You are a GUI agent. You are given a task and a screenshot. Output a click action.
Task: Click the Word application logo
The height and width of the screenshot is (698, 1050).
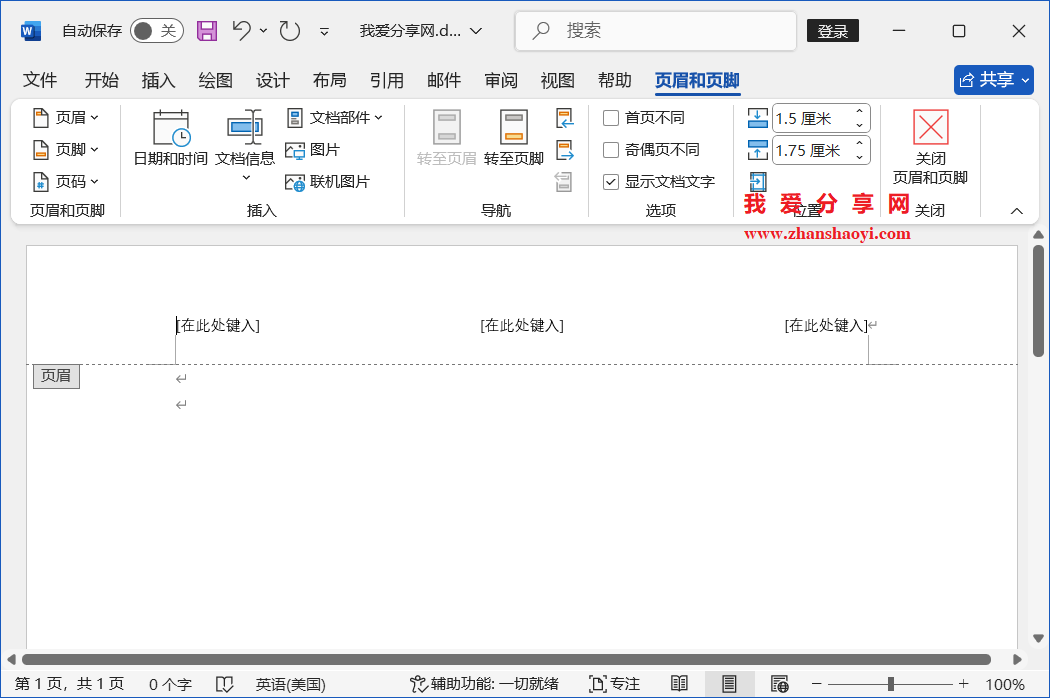coord(31,31)
